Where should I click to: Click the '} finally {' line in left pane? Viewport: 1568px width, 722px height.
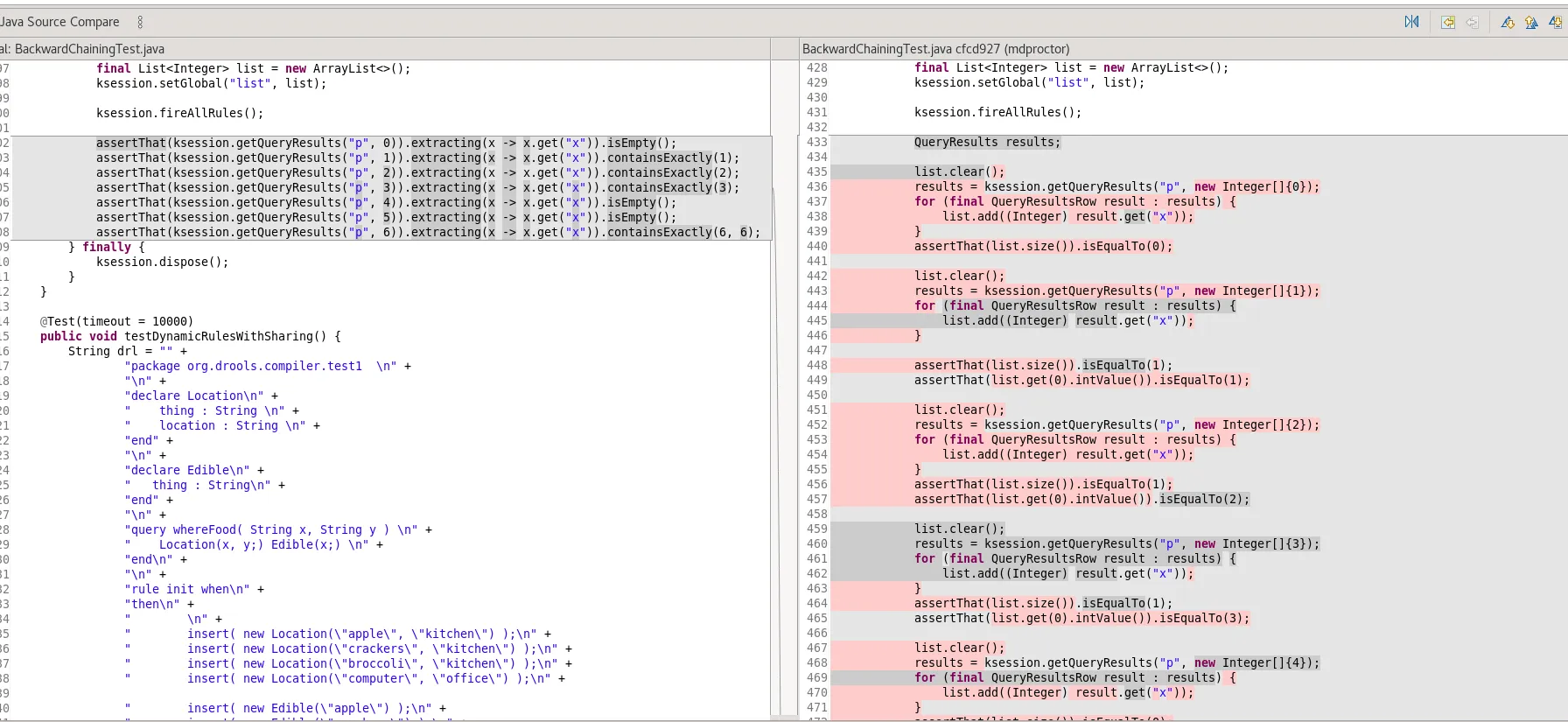click(107, 247)
